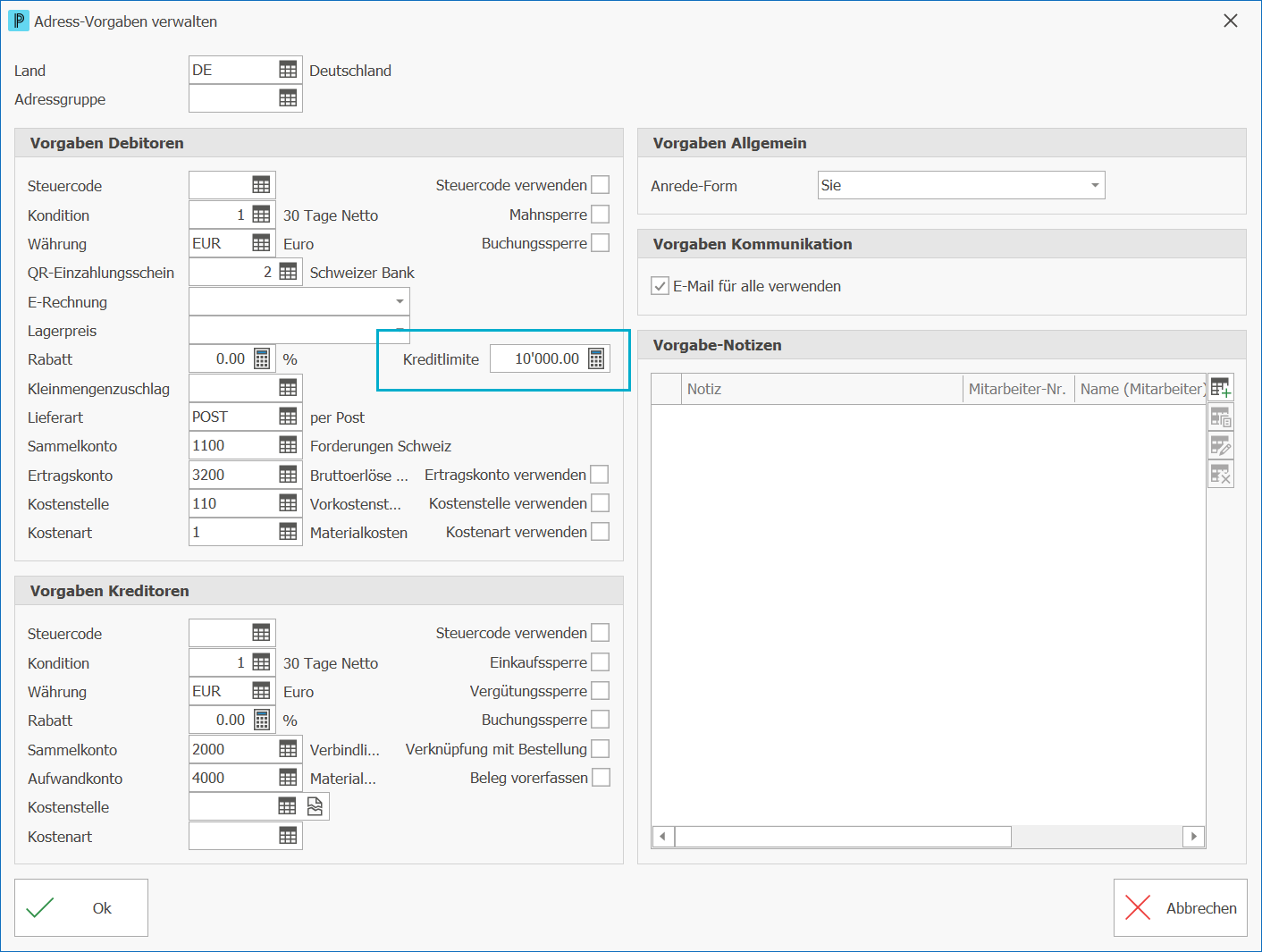Image resolution: width=1262 pixels, height=952 pixels.
Task: Uncheck E-Mail für alle verwenden
Action: [660, 286]
